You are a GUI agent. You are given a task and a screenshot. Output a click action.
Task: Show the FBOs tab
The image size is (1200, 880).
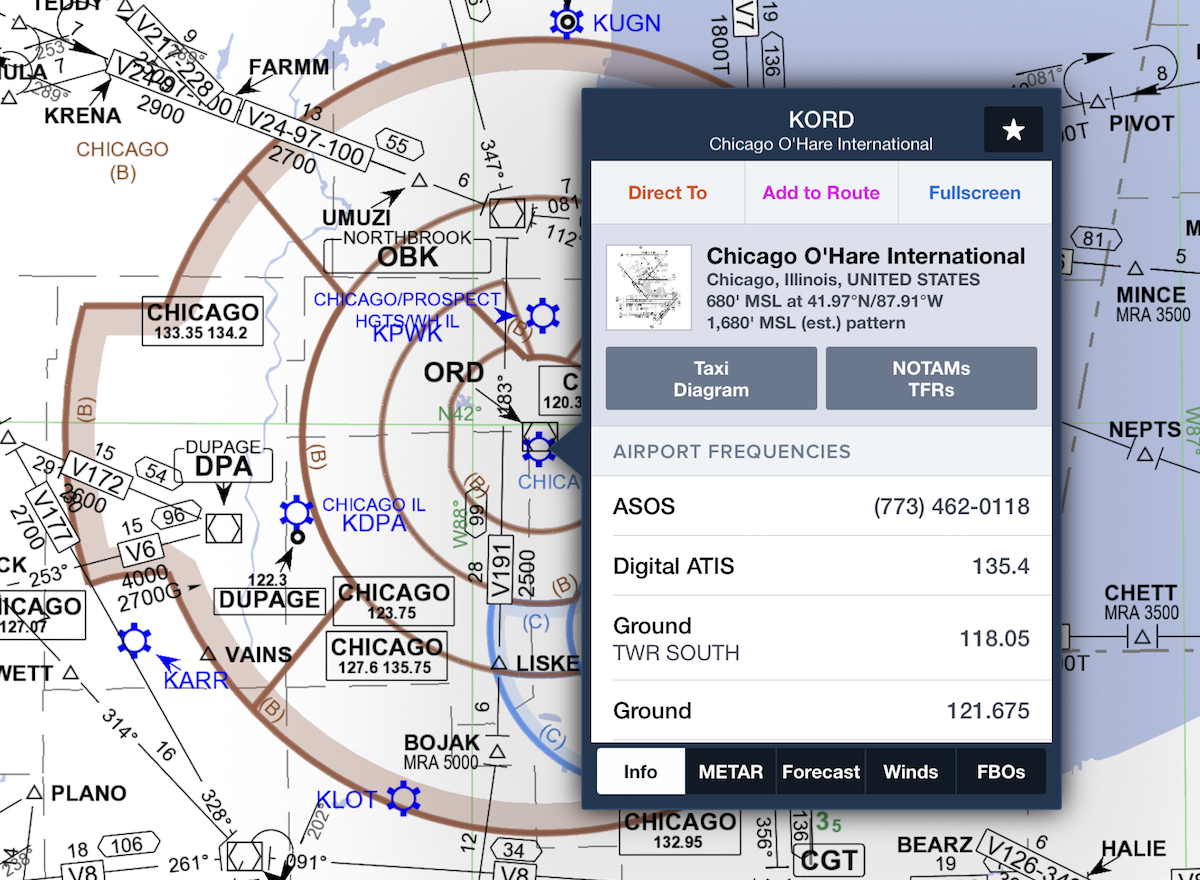tap(1001, 772)
